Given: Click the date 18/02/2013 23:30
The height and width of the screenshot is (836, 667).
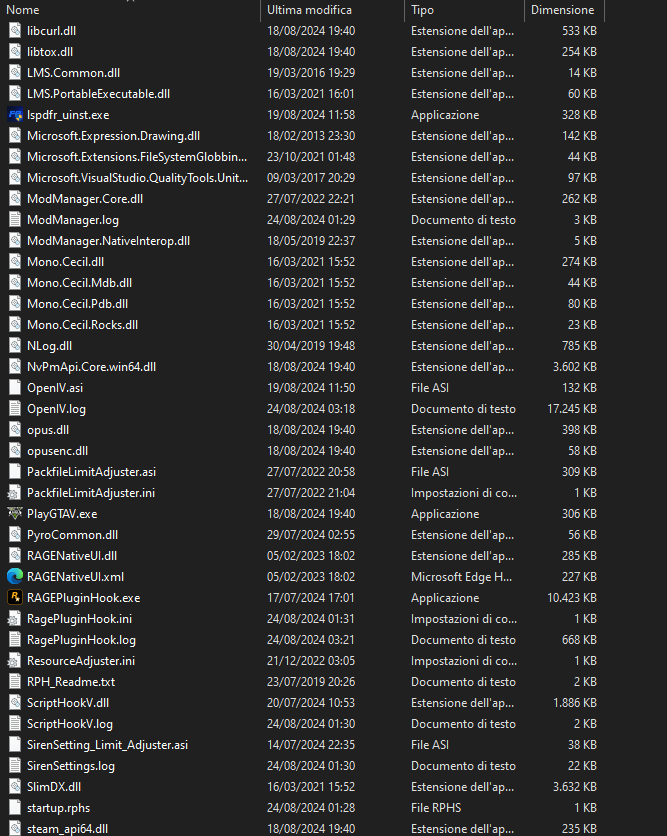Looking at the screenshot, I should [x=311, y=136].
